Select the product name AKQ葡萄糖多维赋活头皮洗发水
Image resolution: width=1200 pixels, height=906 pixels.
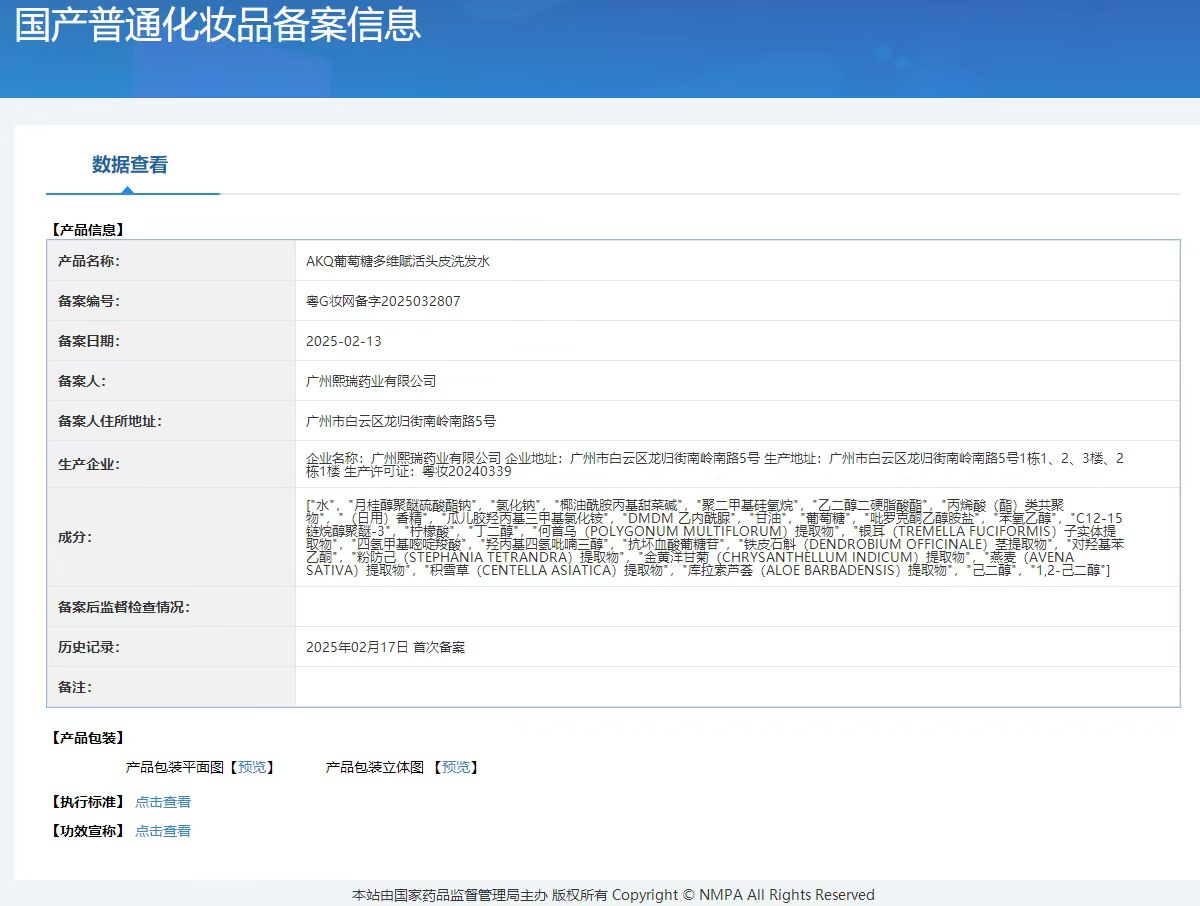click(398, 261)
